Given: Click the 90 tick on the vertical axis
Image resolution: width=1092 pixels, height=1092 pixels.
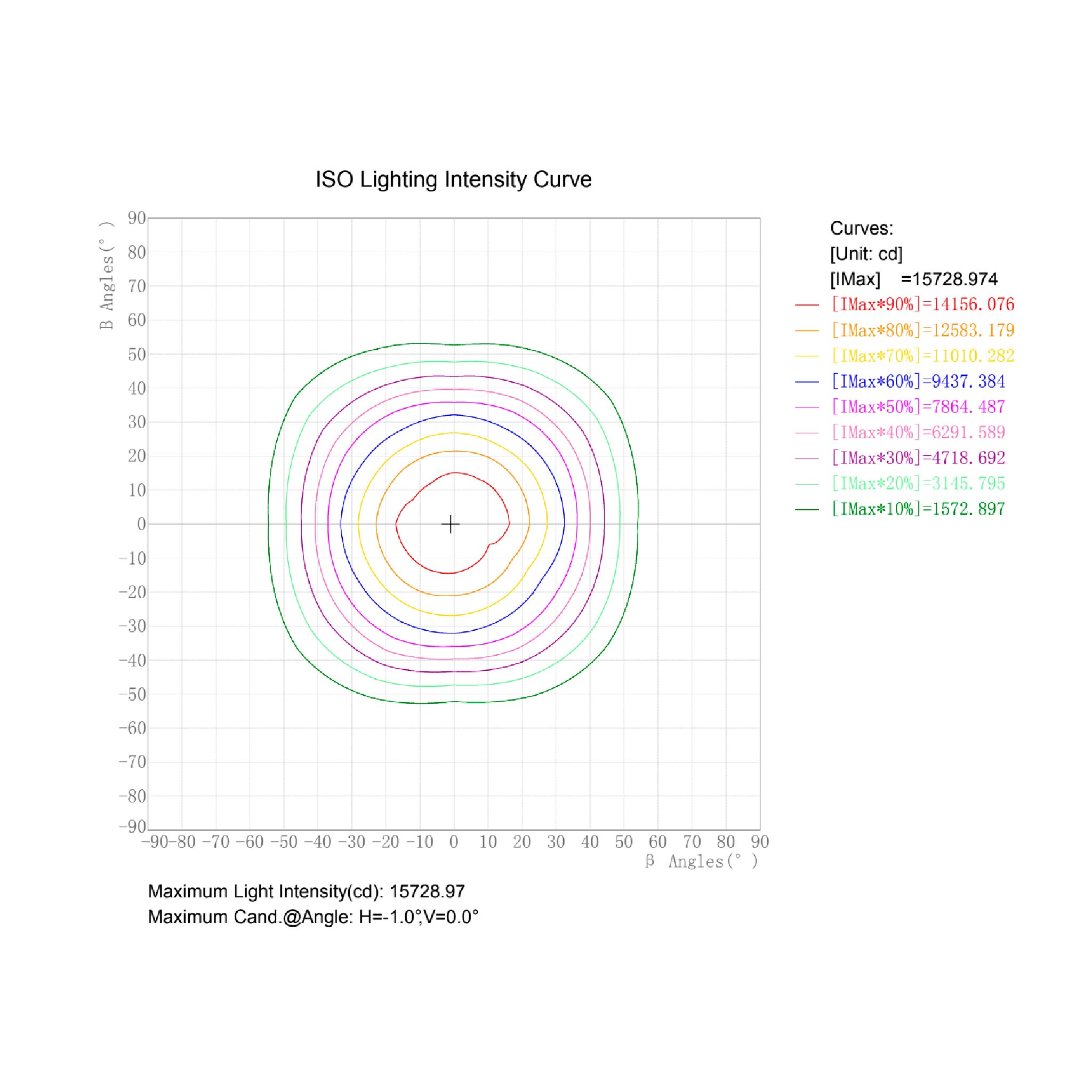Looking at the screenshot, I should pyautogui.click(x=137, y=218).
